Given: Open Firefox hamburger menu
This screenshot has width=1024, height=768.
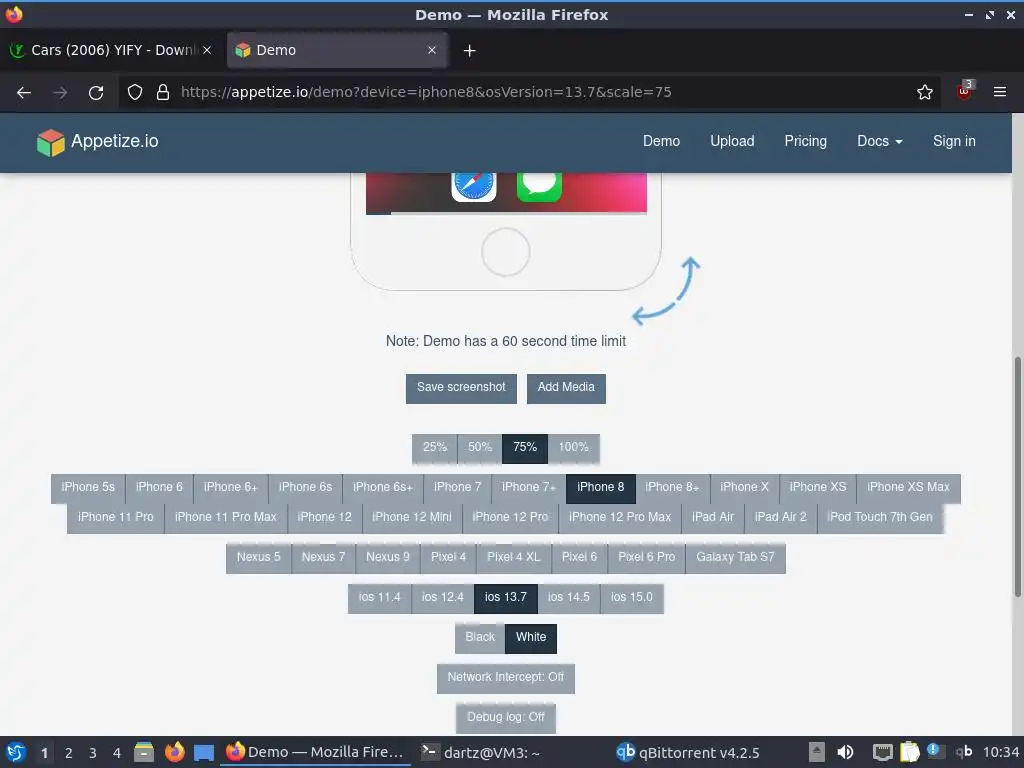Looking at the screenshot, I should click(x=999, y=92).
